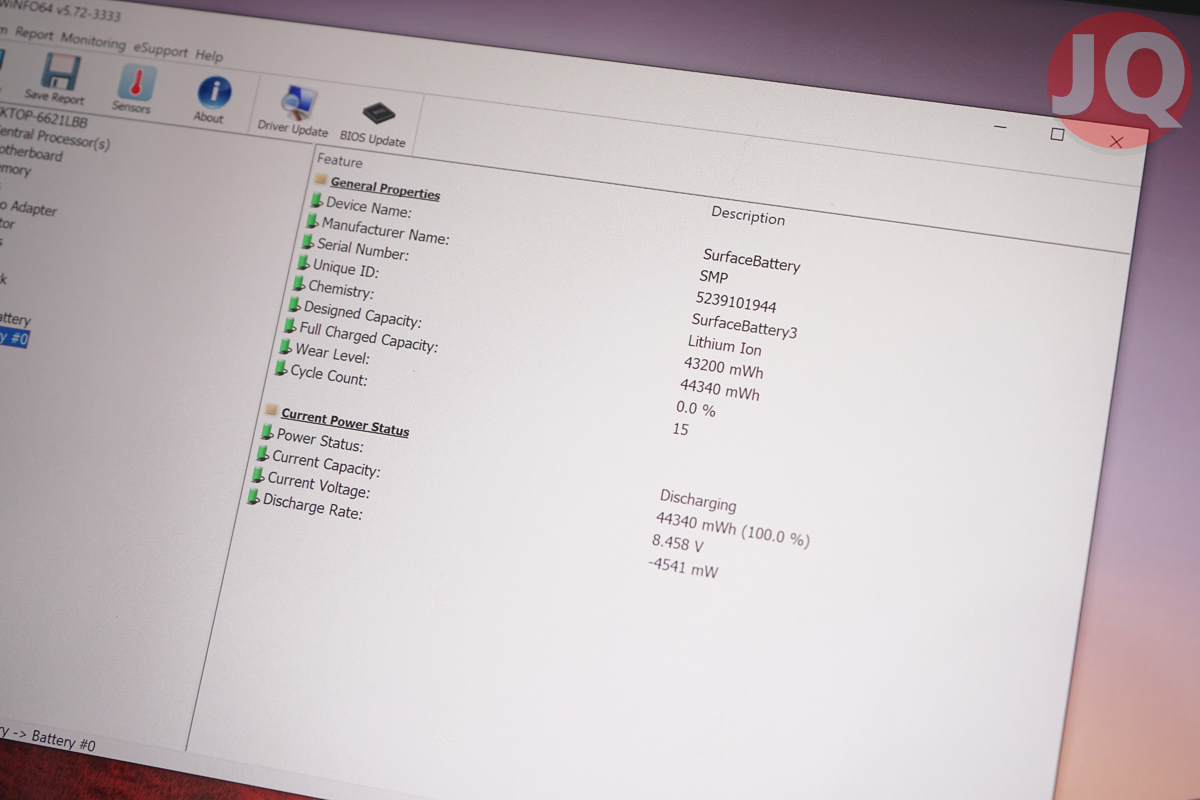This screenshot has width=1200, height=800.
Task: Click the green icon next to Discharge Rate
Action: (253, 496)
